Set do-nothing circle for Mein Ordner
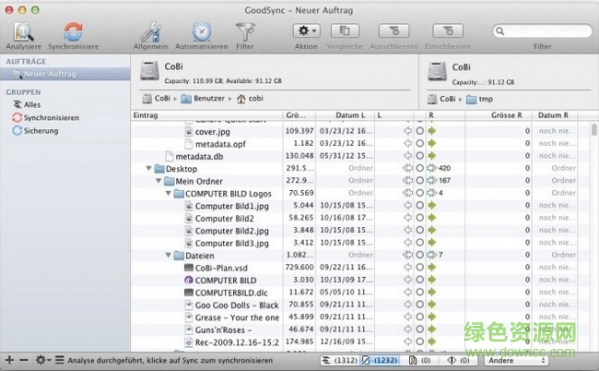 pos(420,180)
